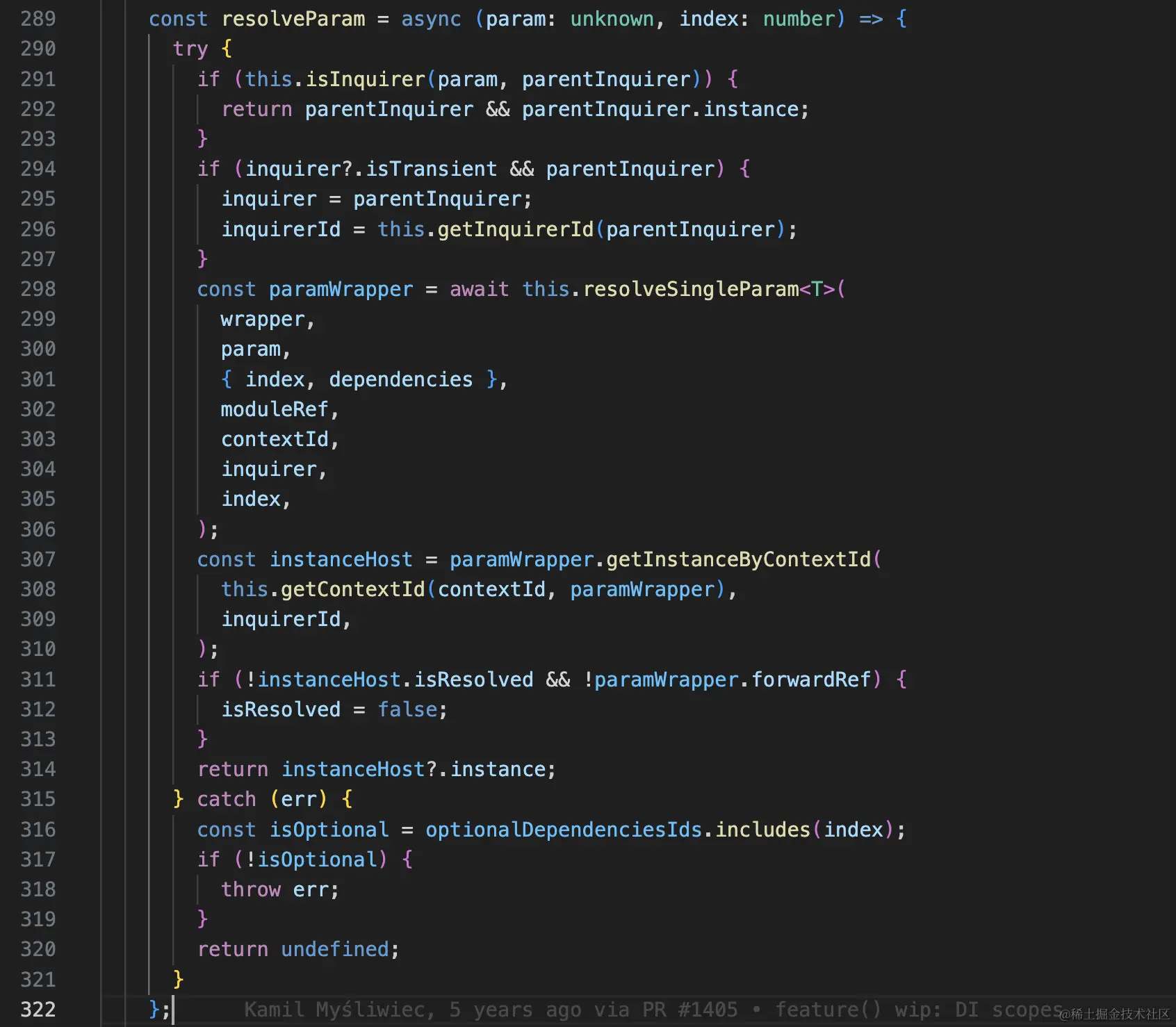The image size is (1176, 1027).
Task: Click the !isOptional condition on line 317
Action: (311, 860)
